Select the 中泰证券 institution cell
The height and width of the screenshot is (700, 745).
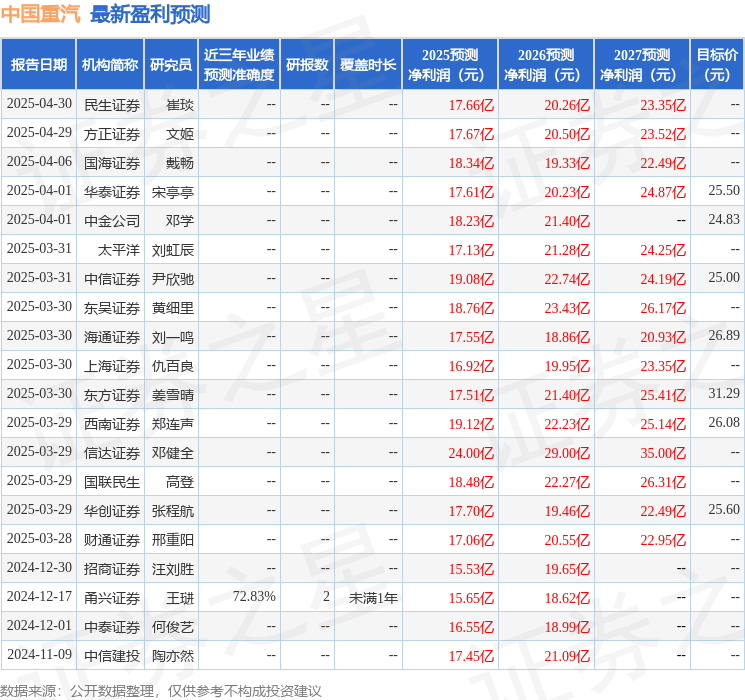pyautogui.click(x=112, y=627)
